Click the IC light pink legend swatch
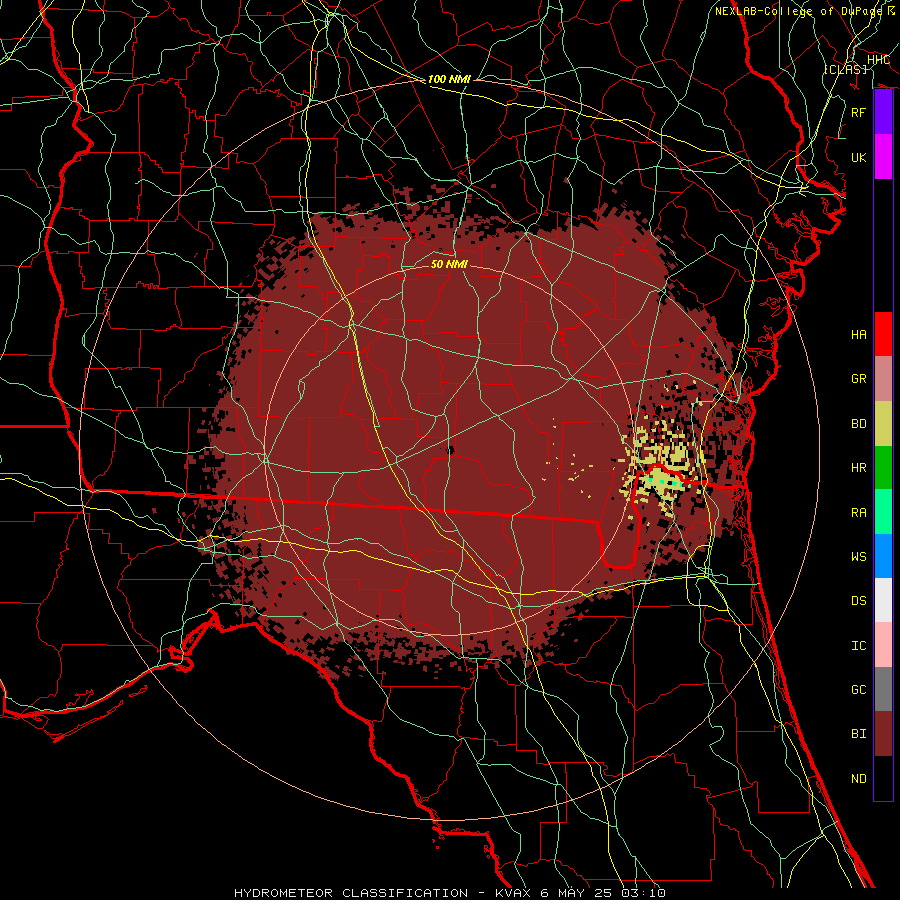This screenshot has width=900, height=900. click(x=883, y=645)
